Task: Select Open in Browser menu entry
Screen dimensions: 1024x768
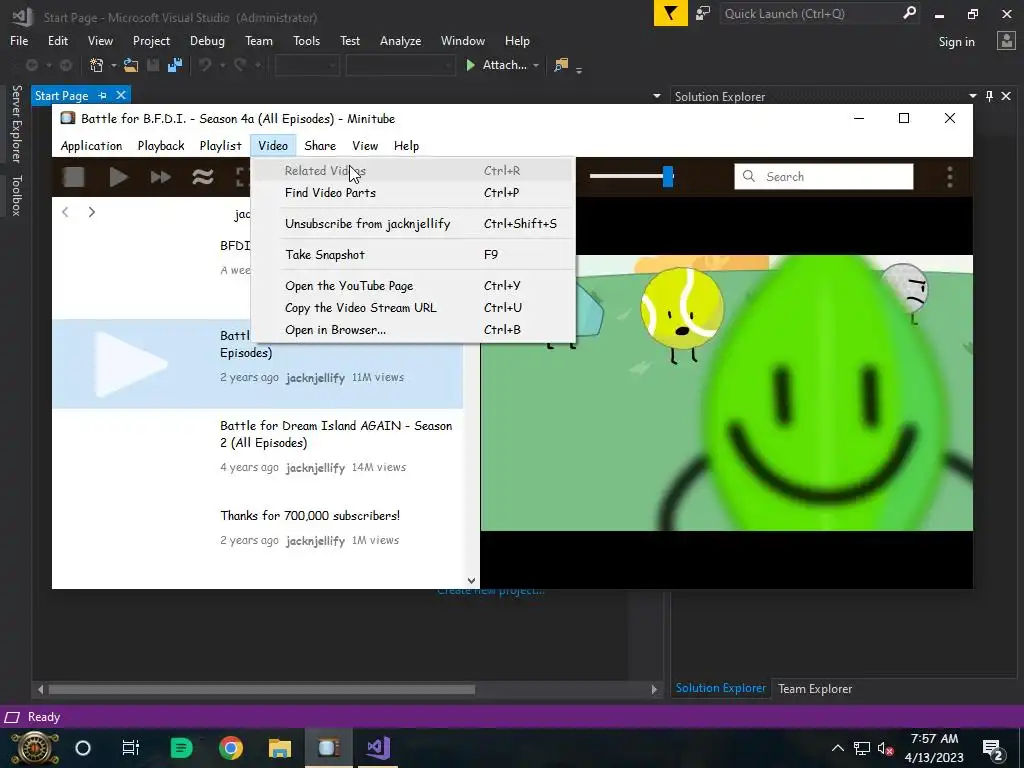Action: click(412, 330)
